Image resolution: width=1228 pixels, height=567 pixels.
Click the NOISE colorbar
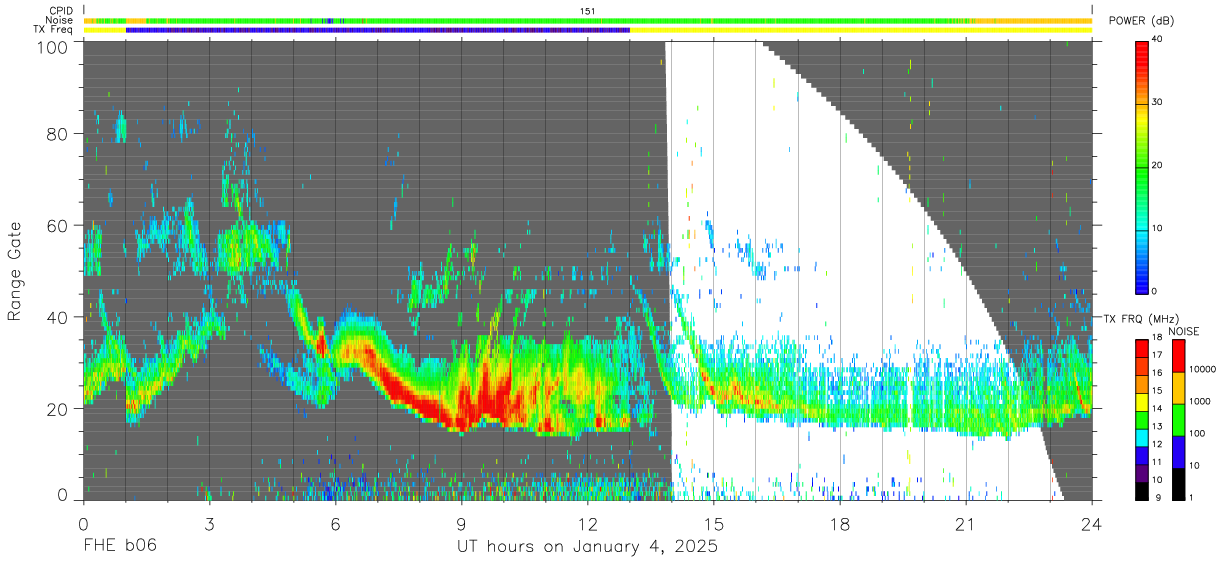click(x=1178, y=419)
